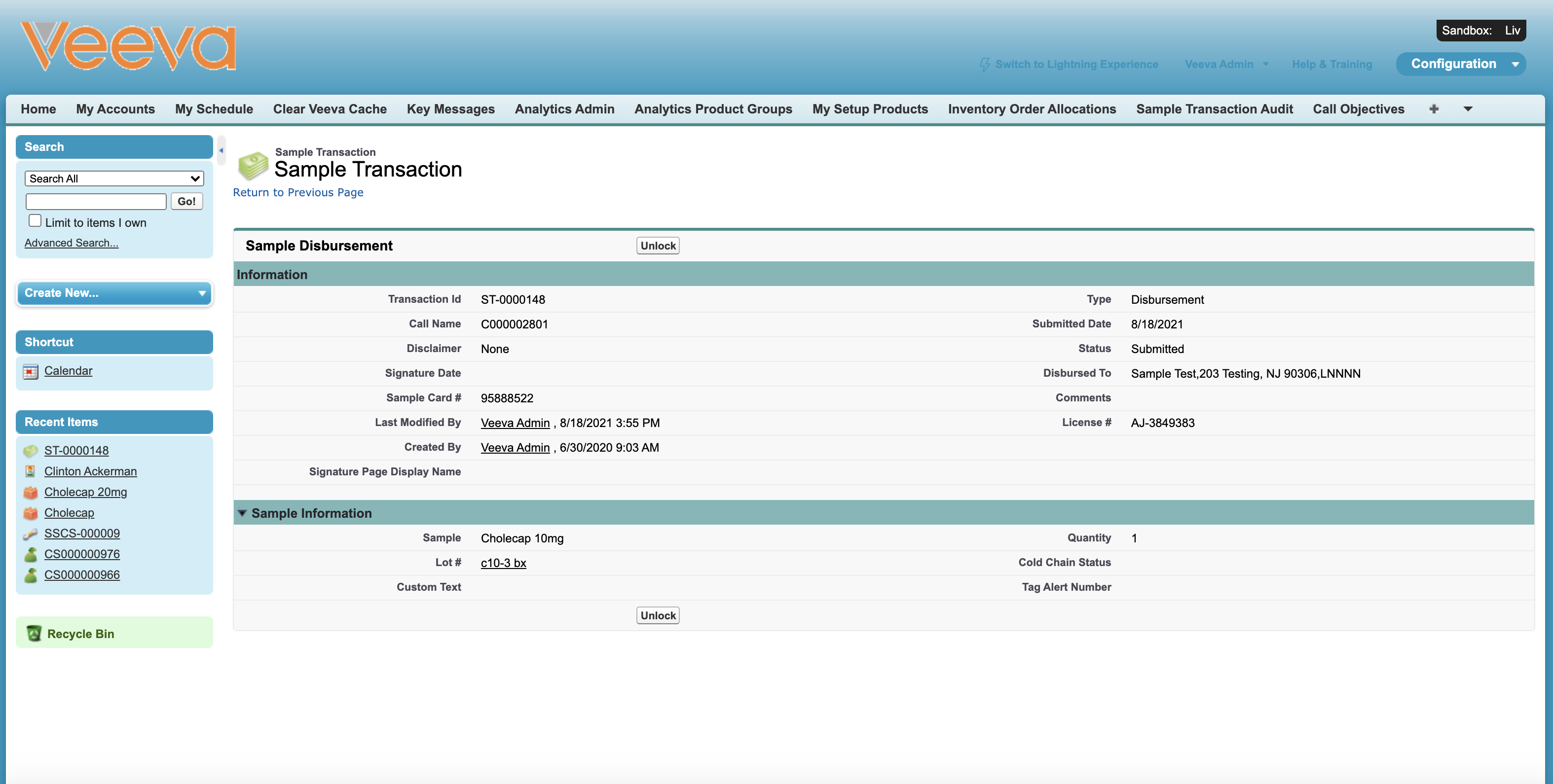Click the top Unlock button

pos(657,246)
